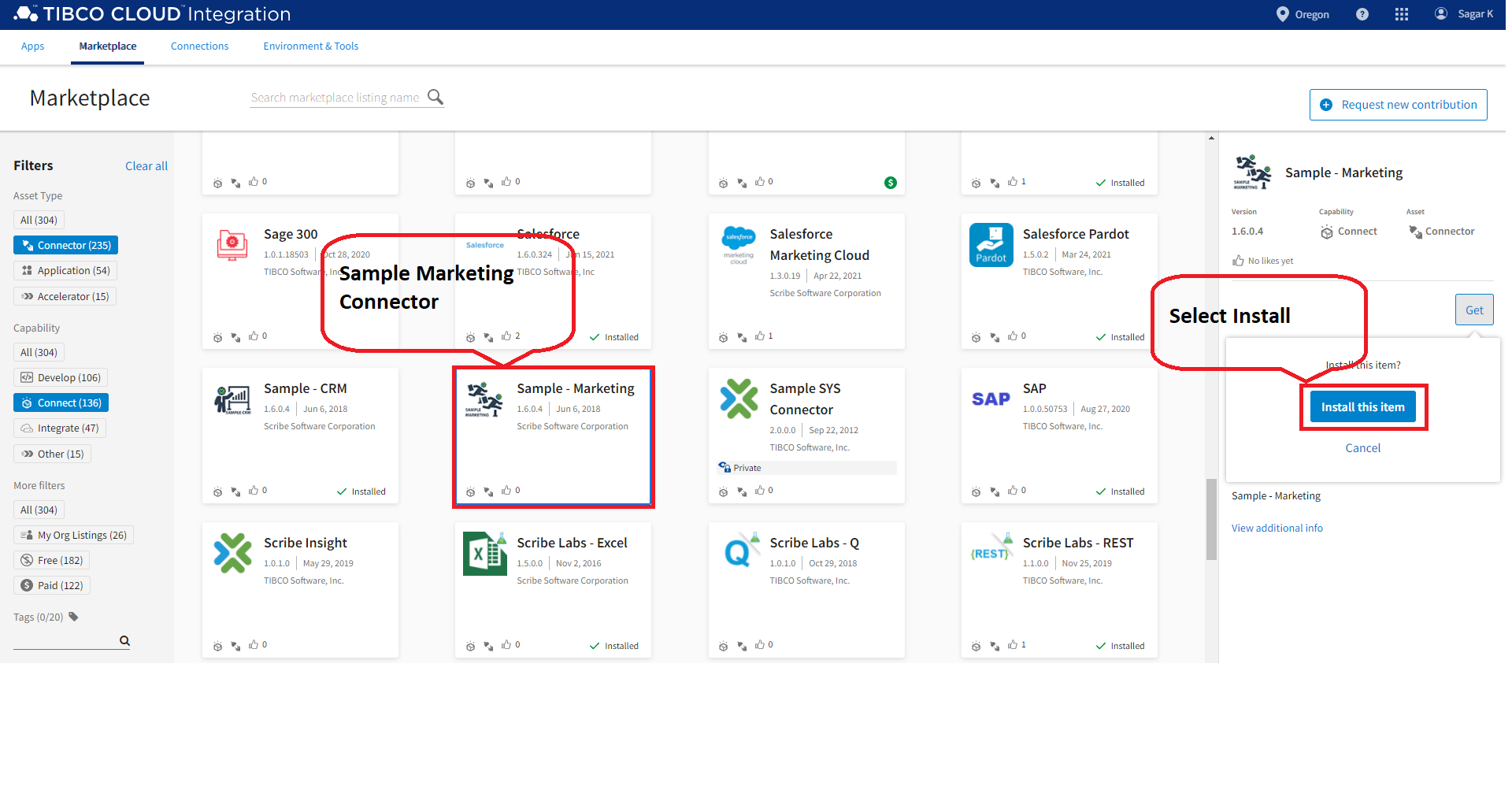The width and height of the screenshot is (1512, 790).
Task: Open the help question mark icon
Action: coord(1362,14)
